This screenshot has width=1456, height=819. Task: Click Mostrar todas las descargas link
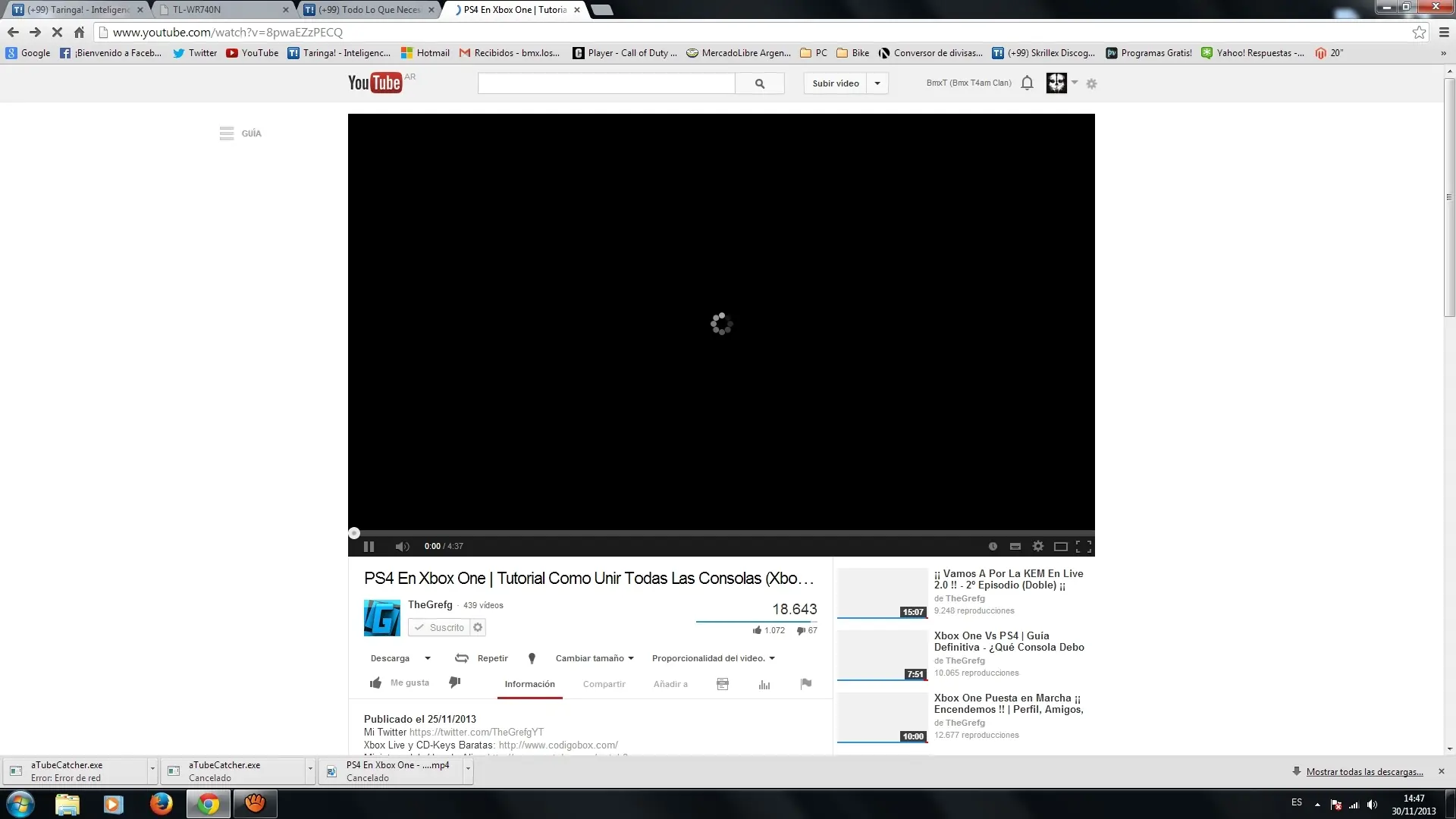pos(1364,771)
